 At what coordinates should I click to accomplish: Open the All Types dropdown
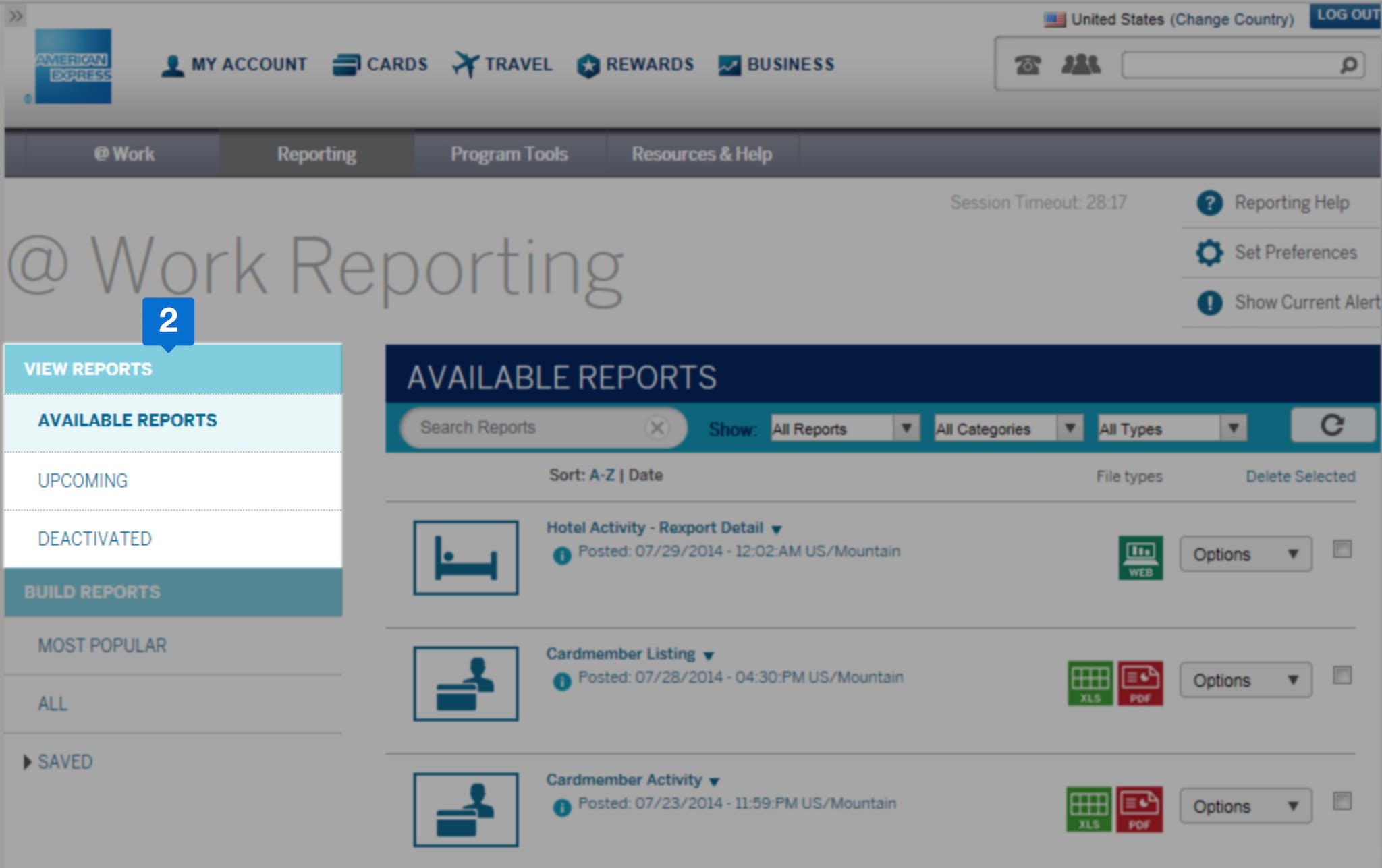click(x=1171, y=428)
